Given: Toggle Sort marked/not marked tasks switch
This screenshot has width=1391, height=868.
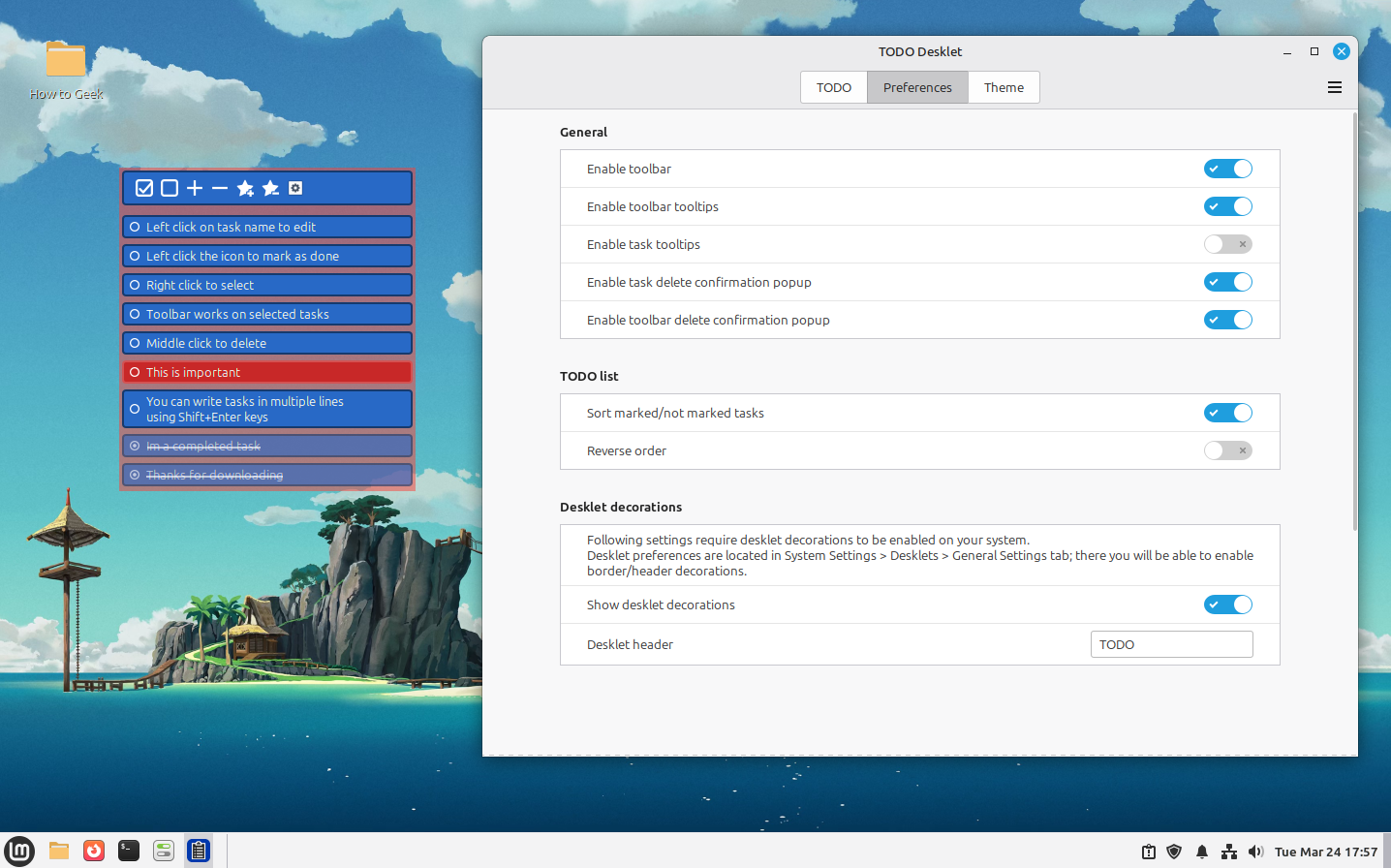Looking at the screenshot, I should point(1228,413).
